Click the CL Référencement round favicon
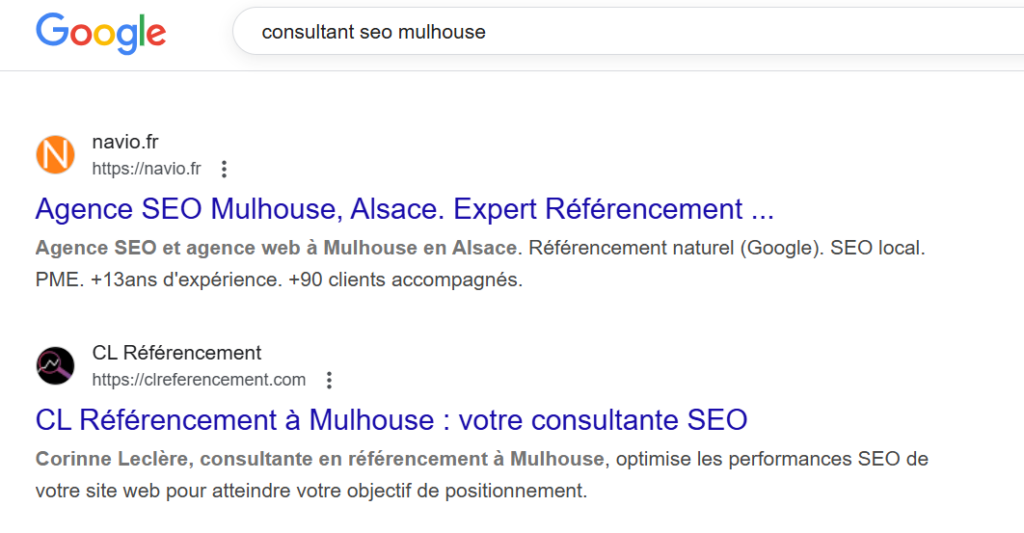The width and height of the screenshot is (1024, 533). (x=55, y=366)
